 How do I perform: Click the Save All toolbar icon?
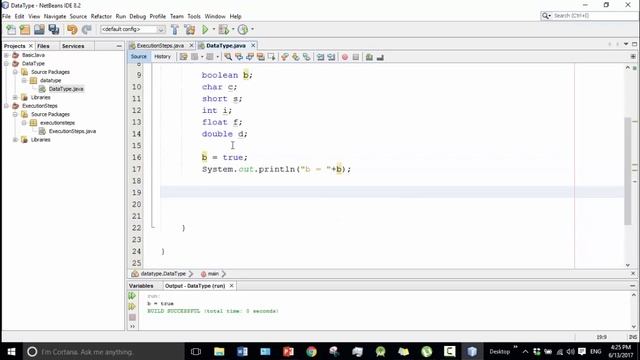pos(53,29)
